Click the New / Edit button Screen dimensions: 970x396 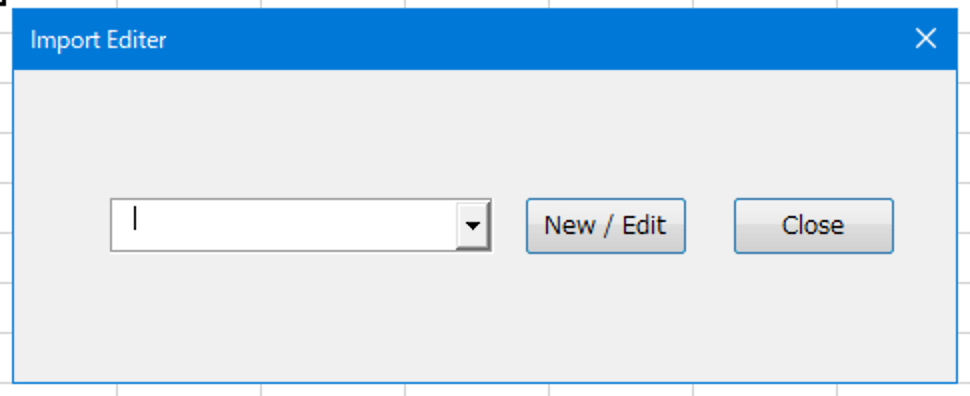(606, 226)
